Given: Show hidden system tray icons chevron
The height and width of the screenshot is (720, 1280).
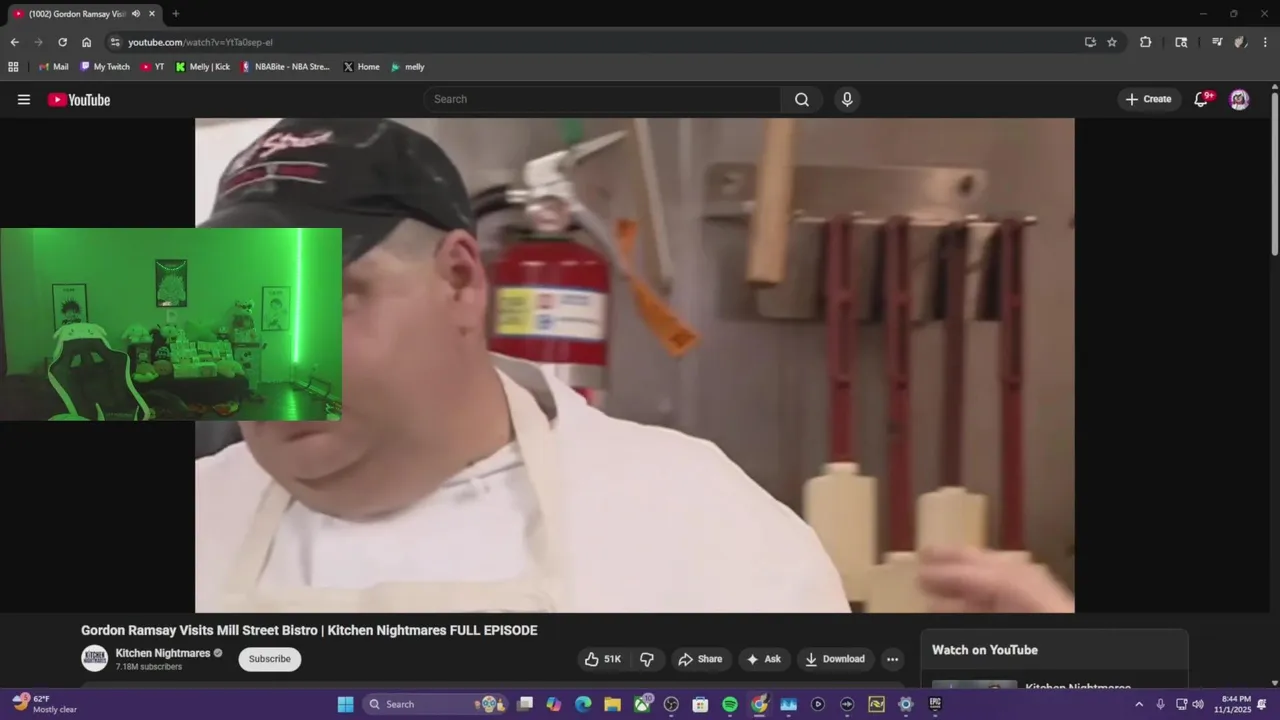Looking at the screenshot, I should [1138, 704].
